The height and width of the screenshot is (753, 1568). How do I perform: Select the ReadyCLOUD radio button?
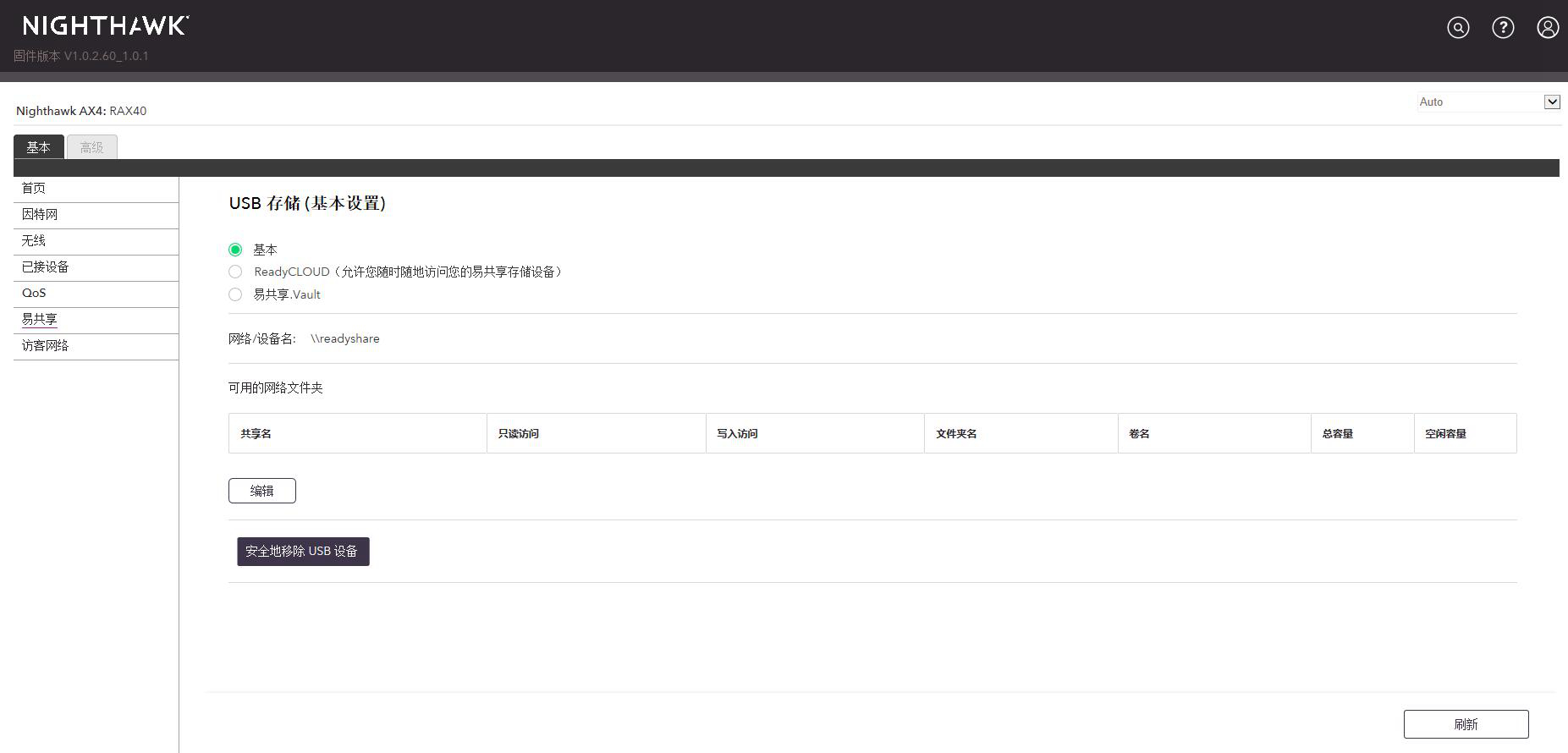(235, 272)
